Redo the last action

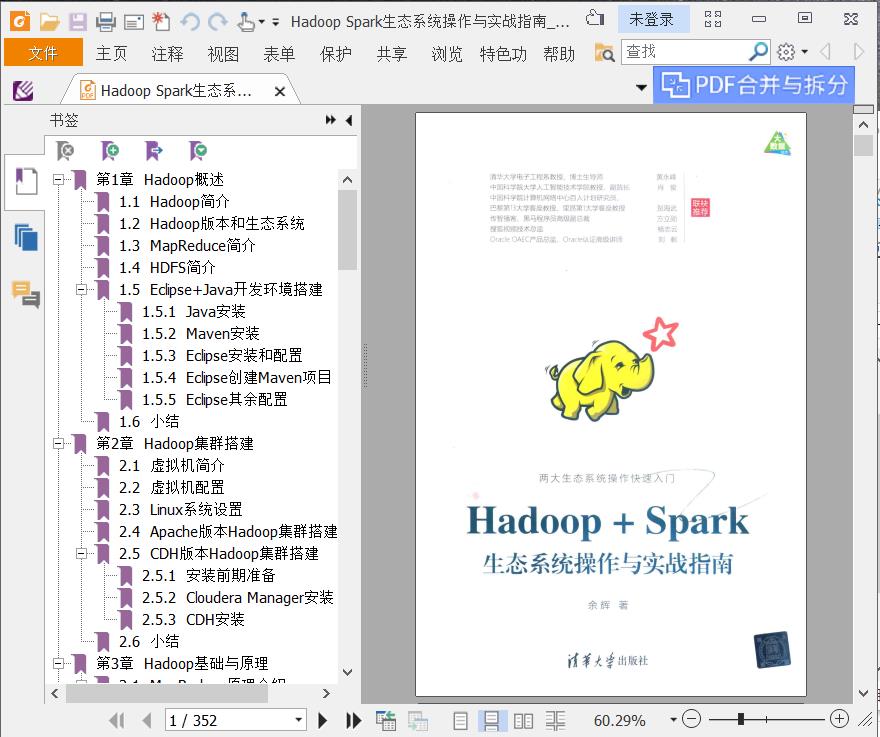pyautogui.click(x=218, y=22)
